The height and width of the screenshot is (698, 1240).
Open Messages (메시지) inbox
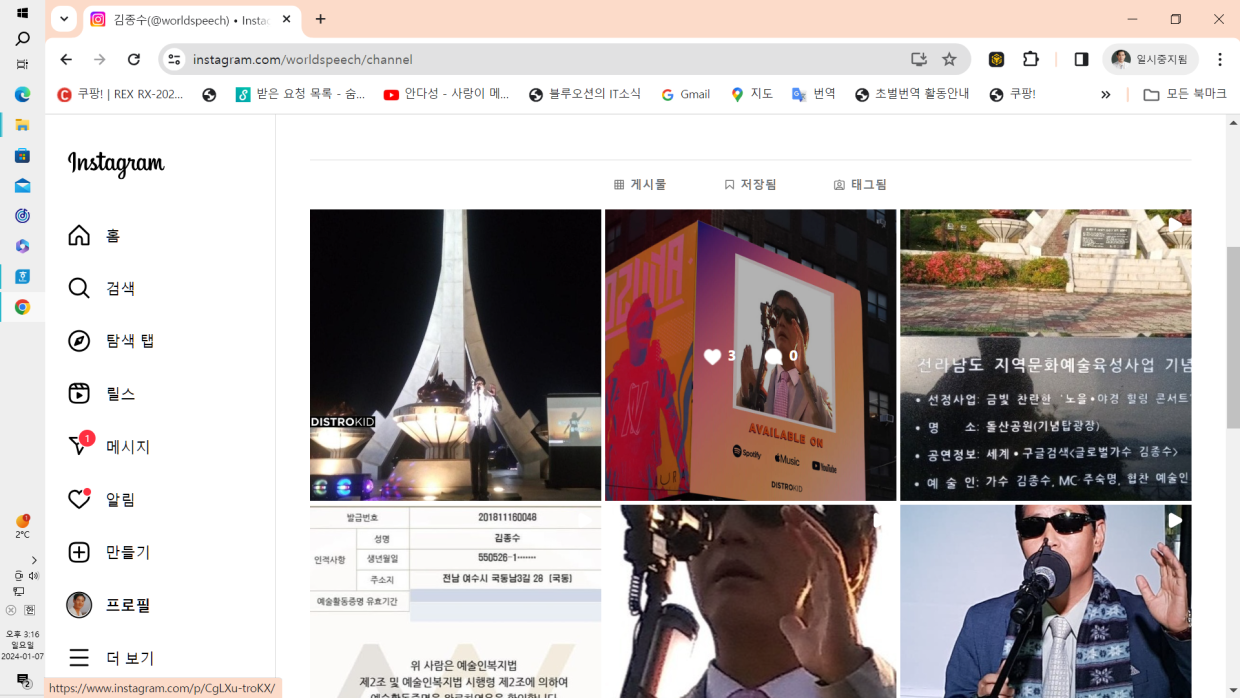[109, 447]
